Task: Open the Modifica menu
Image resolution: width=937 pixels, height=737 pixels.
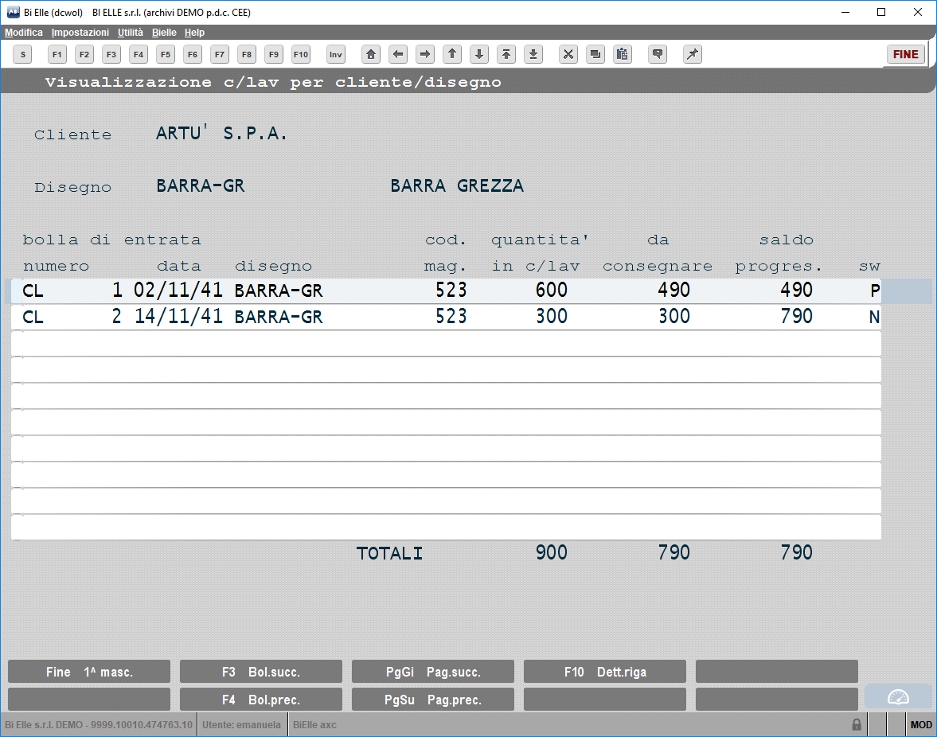Action: [24, 32]
